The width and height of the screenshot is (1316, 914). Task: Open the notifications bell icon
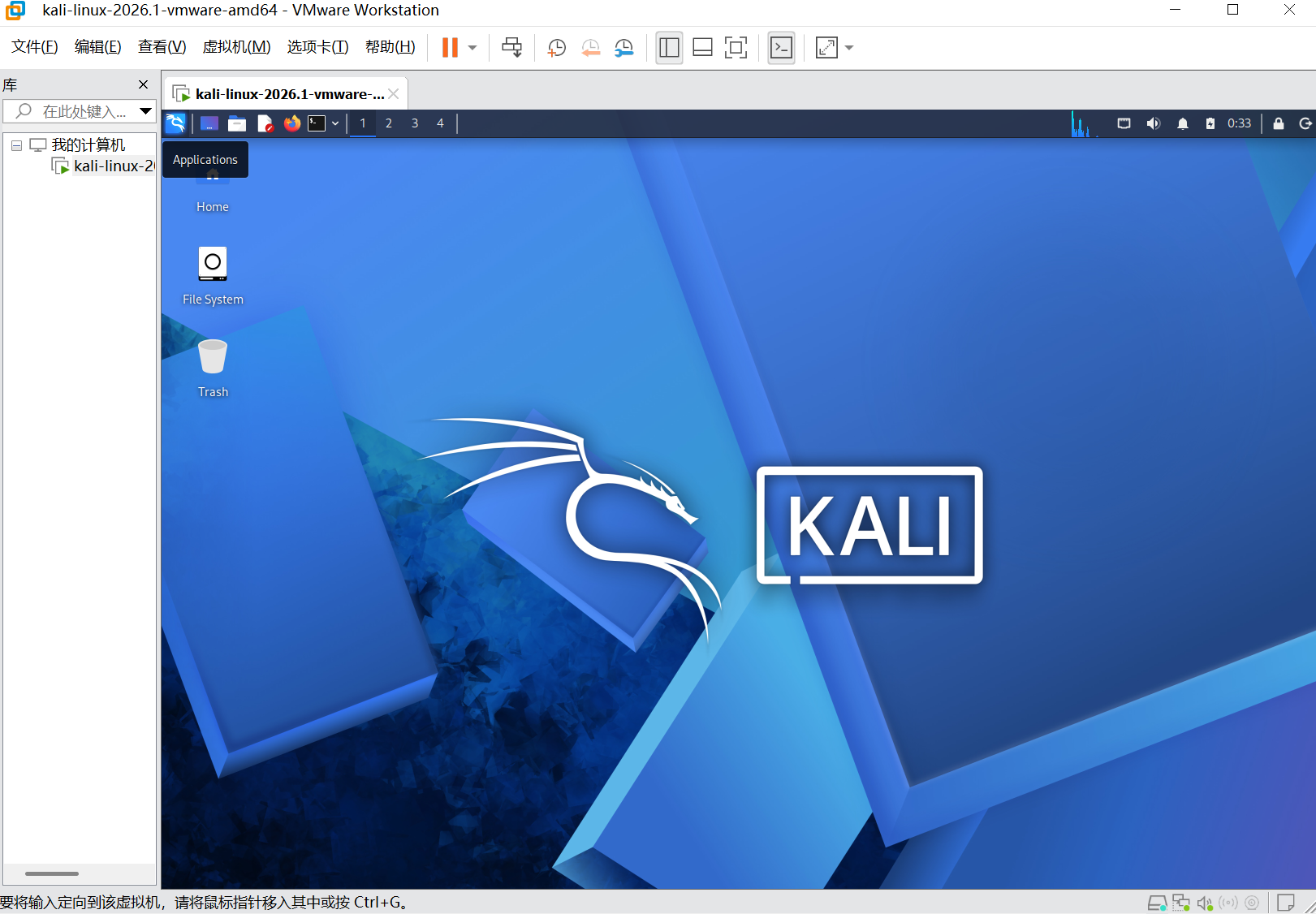pos(1183,123)
